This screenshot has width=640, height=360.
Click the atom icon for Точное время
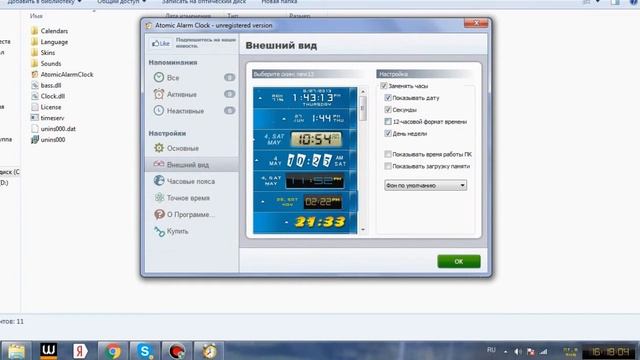click(x=159, y=198)
